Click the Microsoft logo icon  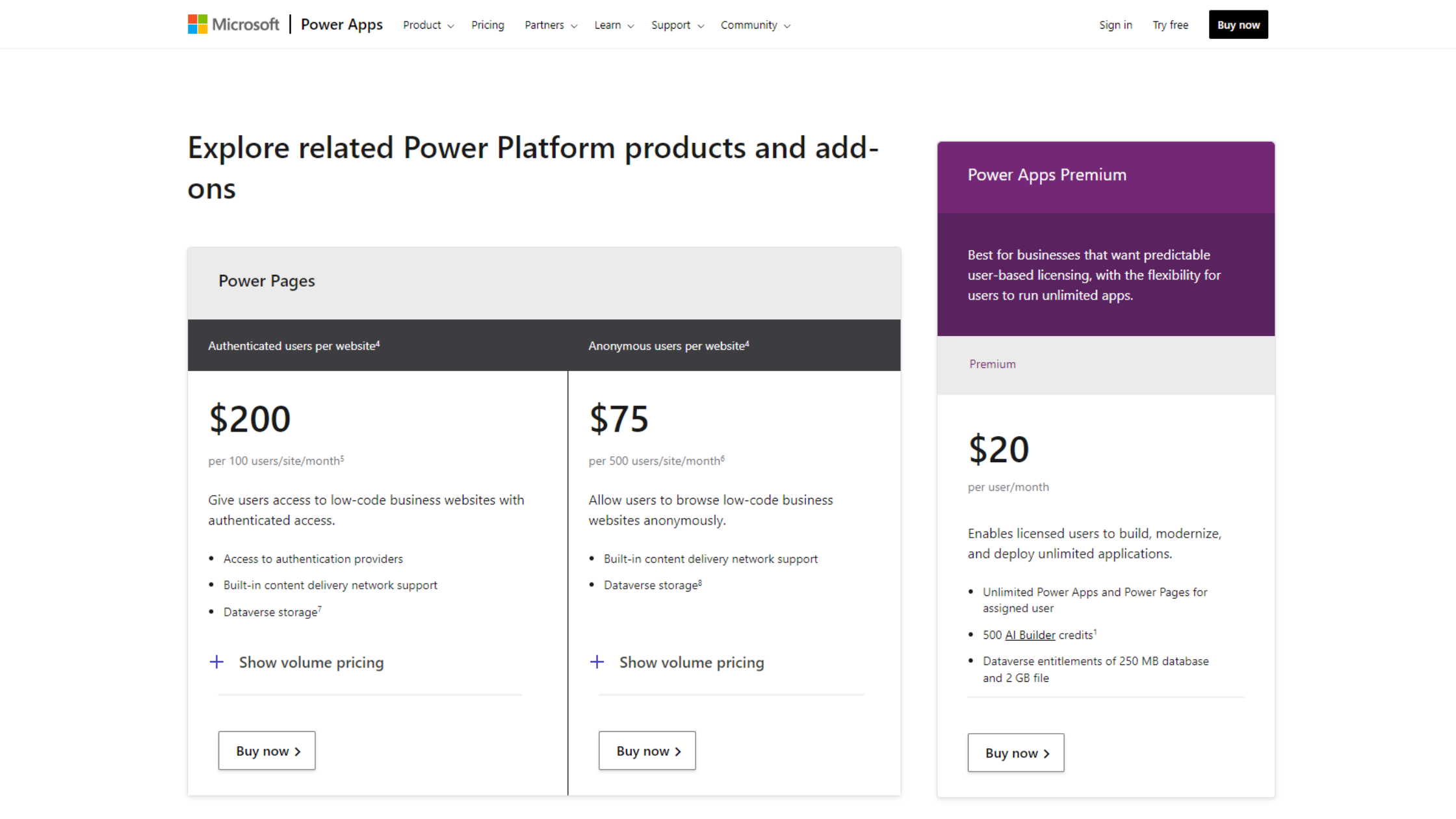198,25
